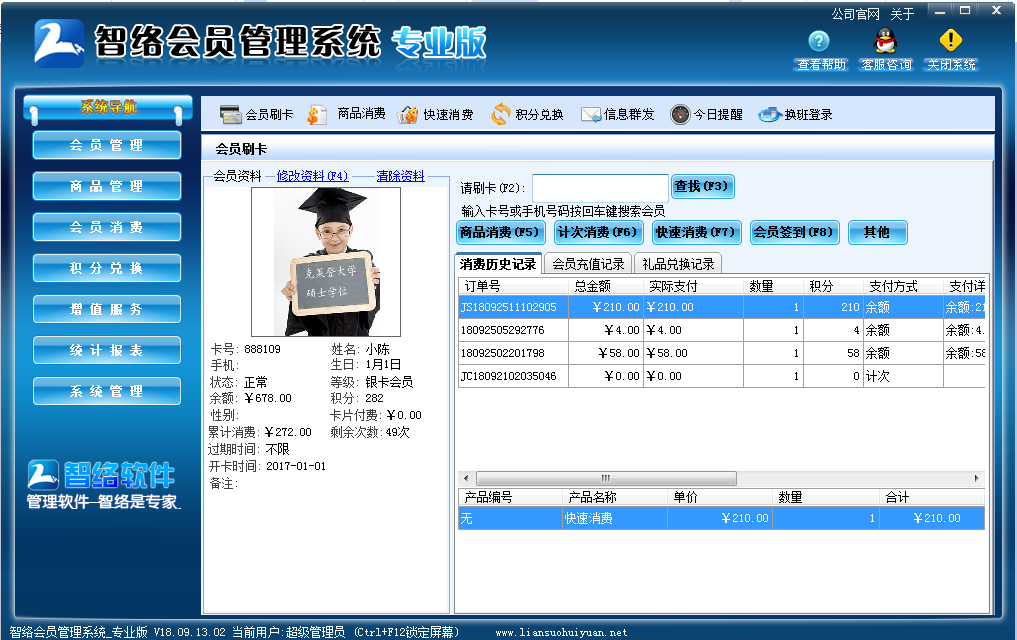
Task: Click the 积分兑换 exchange arrows icon
Action: pos(500,114)
